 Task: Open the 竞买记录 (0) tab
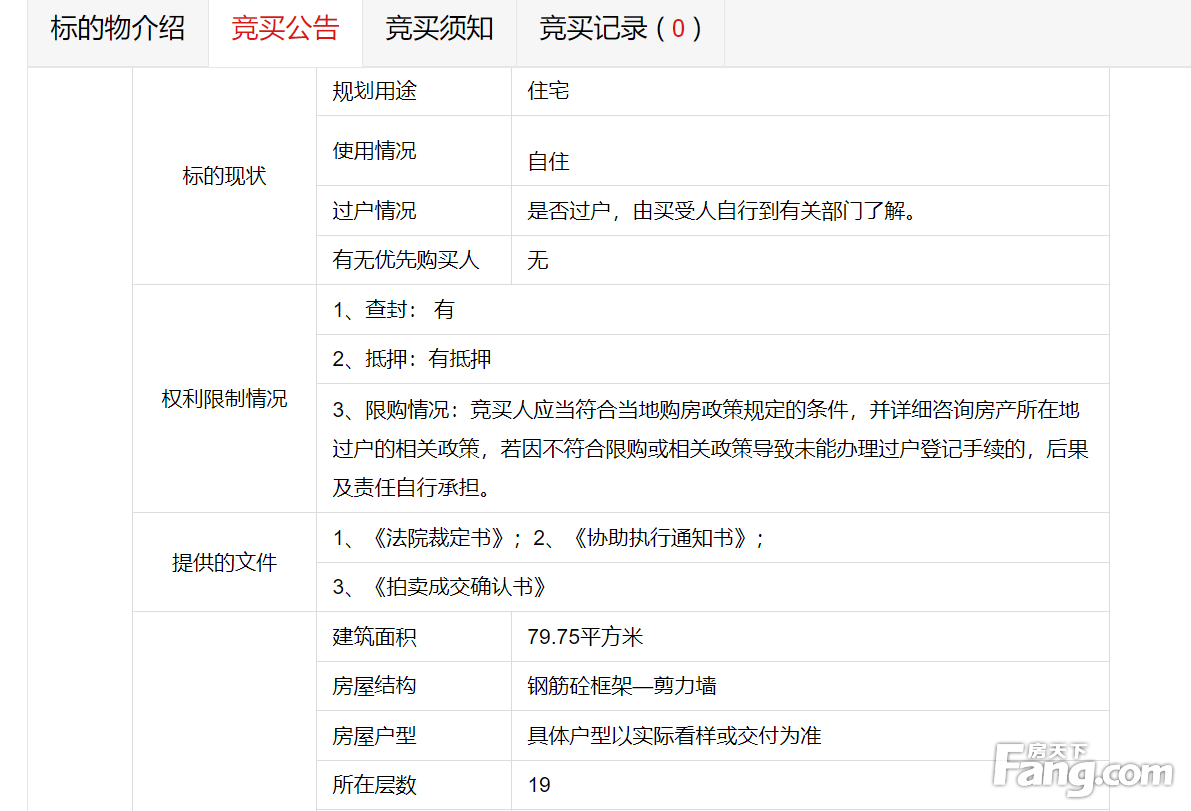(x=620, y=29)
